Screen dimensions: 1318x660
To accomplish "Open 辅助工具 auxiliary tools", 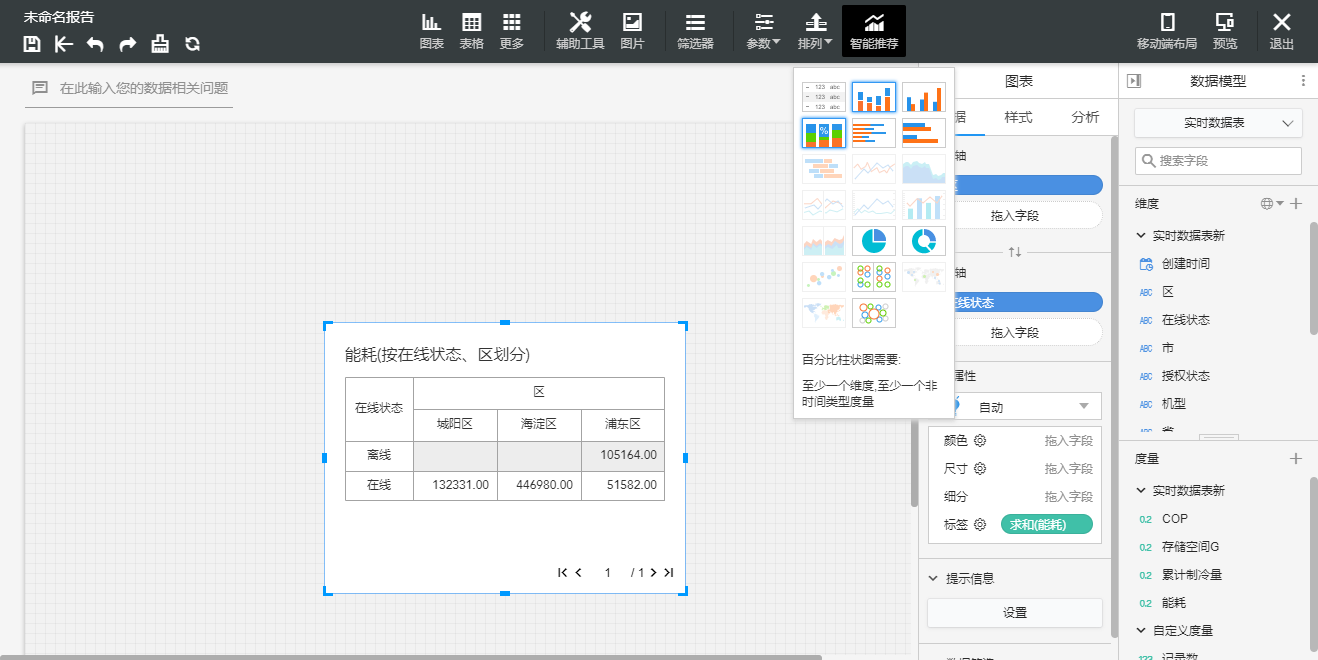I will pos(580,32).
